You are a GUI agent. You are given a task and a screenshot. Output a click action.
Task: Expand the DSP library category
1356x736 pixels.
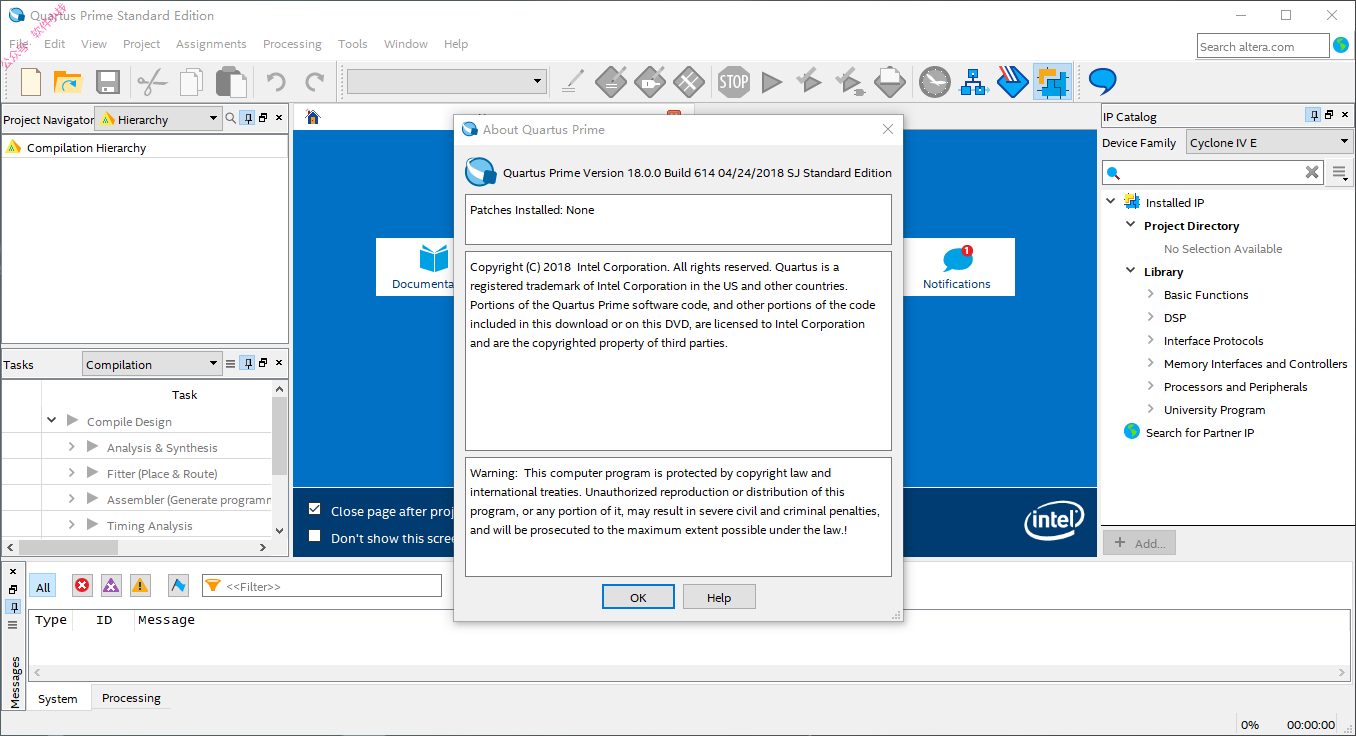pyautogui.click(x=1151, y=317)
